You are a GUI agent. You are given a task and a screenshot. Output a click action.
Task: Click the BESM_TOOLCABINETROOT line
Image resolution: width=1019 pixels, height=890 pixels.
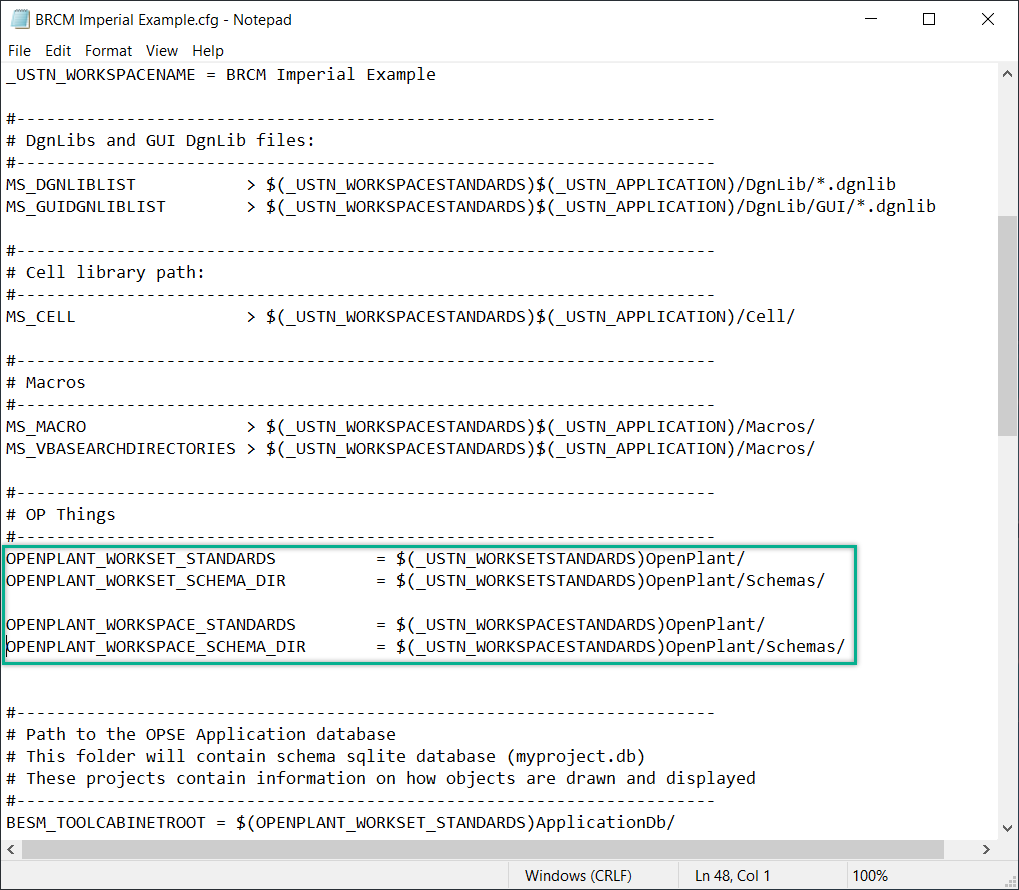341,822
